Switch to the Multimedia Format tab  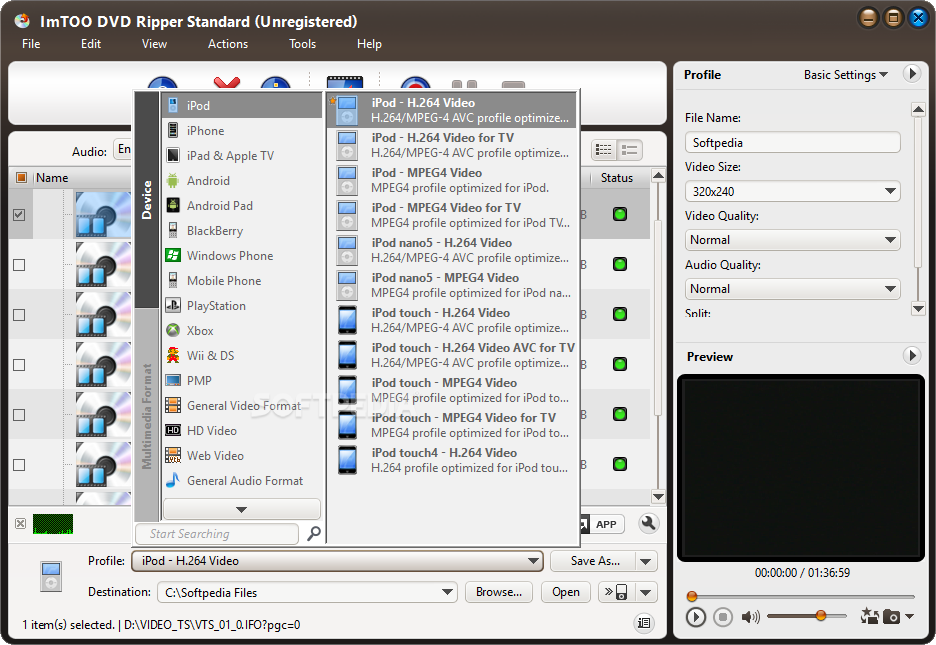point(147,416)
